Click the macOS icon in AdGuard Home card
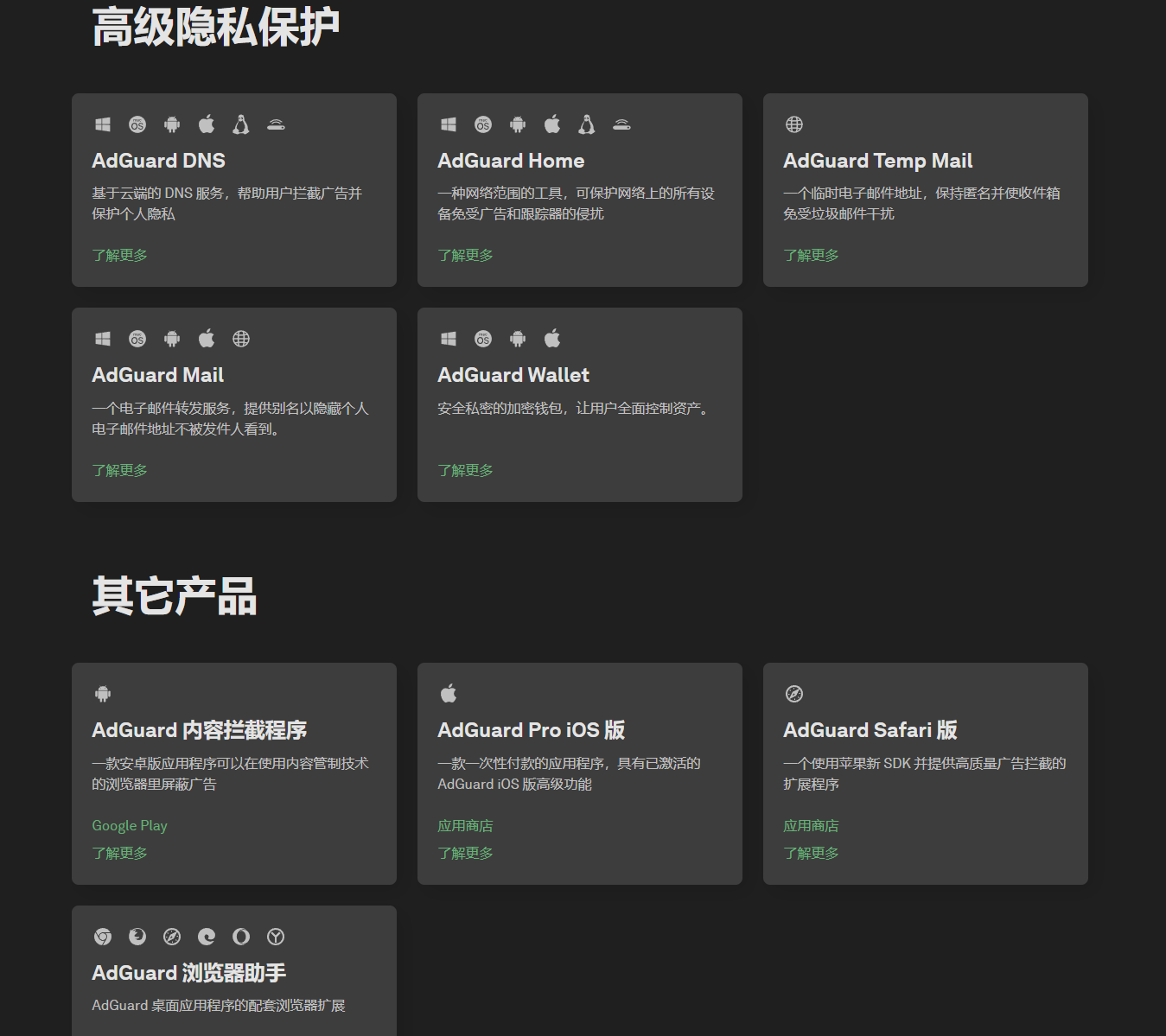Viewport: 1166px width, 1036px height. [x=483, y=124]
